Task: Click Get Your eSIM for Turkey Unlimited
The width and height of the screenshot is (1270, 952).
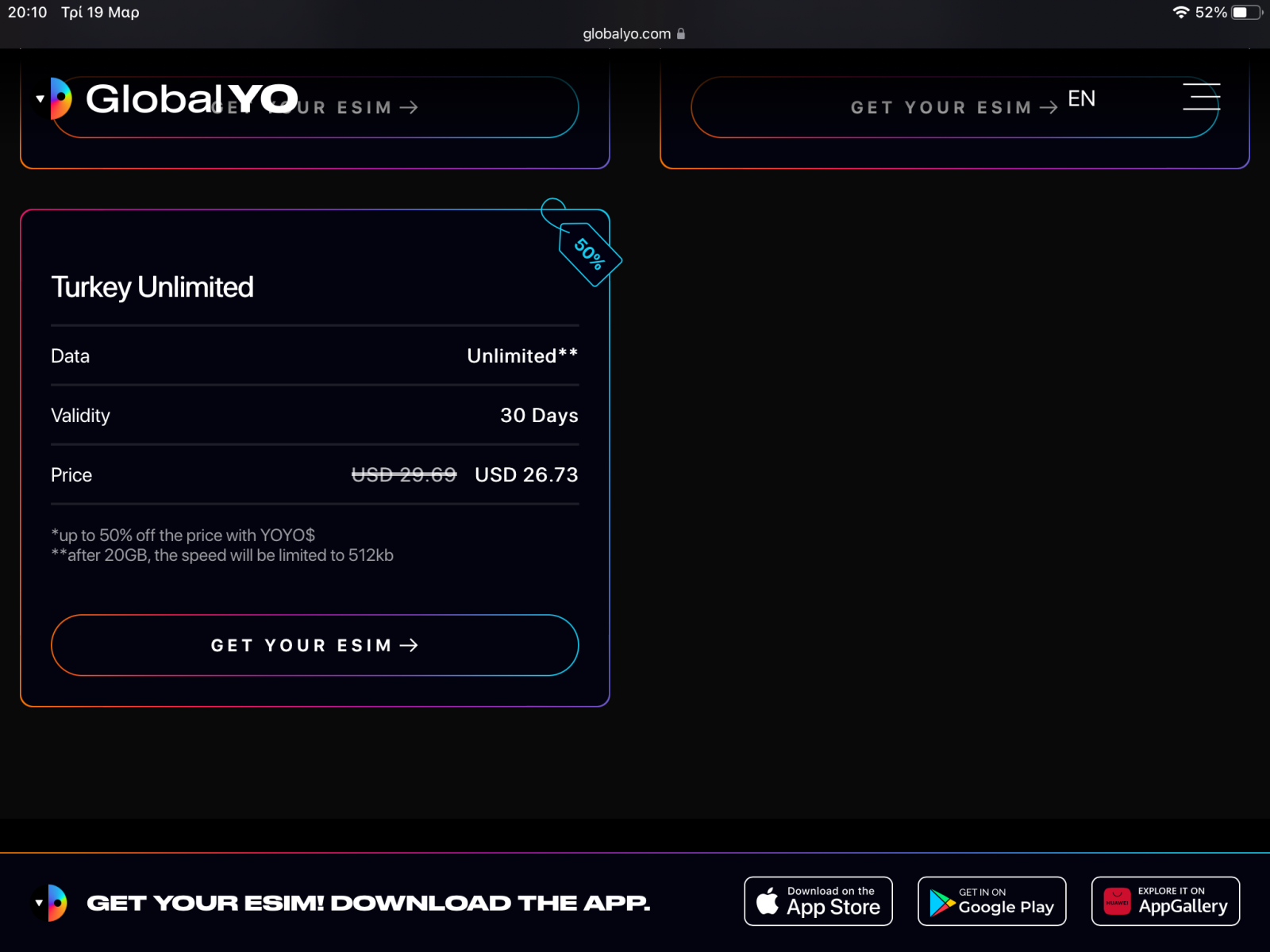Action: (315, 645)
